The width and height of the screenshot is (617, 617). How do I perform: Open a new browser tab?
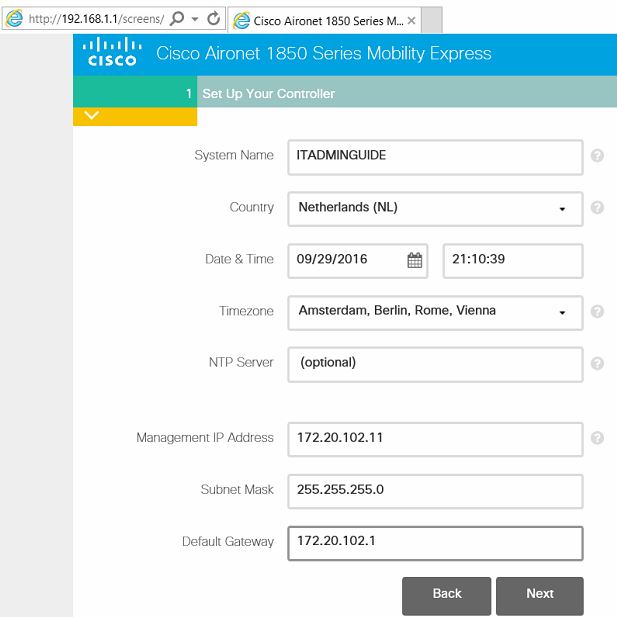coord(432,20)
